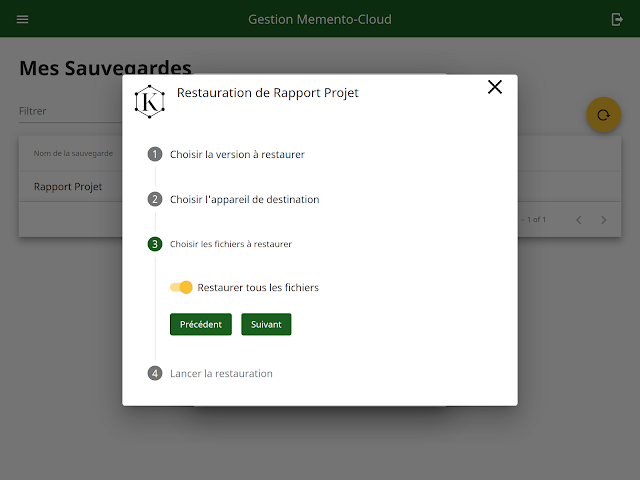
Task: Click the Précédent button
Action: click(x=201, y=324)
